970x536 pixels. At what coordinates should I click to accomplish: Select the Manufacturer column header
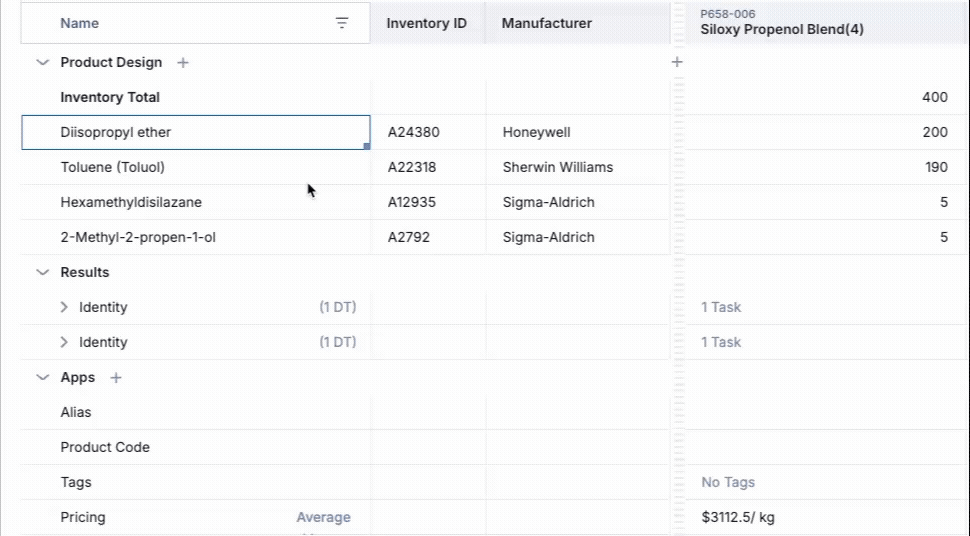click(547, 23)
